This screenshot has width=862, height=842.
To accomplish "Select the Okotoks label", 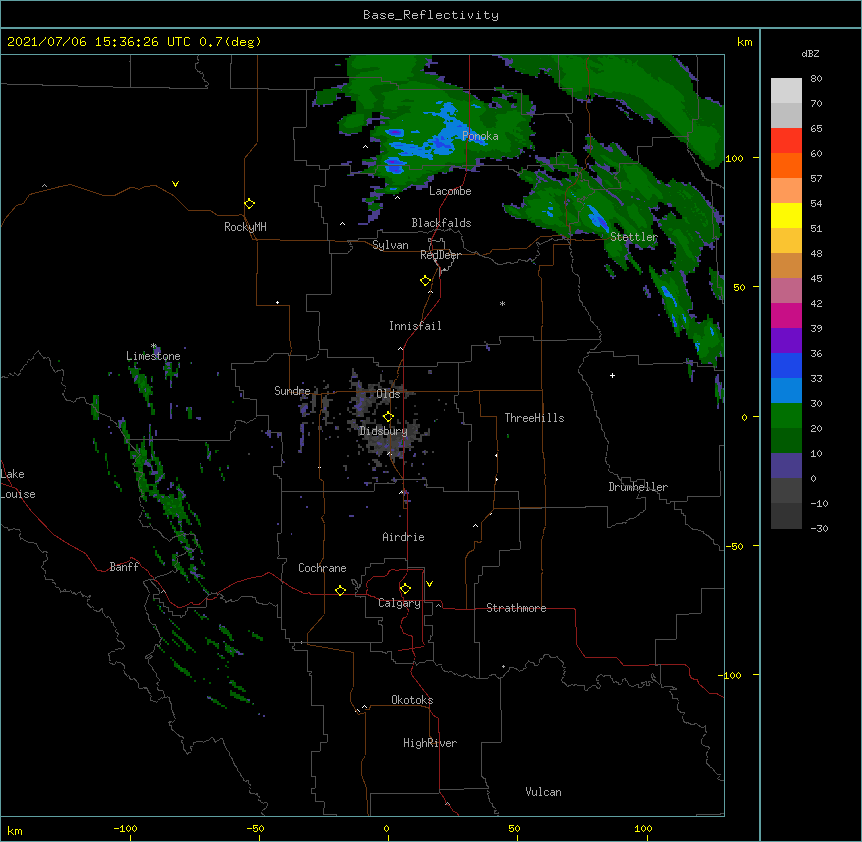I will 412,700.
